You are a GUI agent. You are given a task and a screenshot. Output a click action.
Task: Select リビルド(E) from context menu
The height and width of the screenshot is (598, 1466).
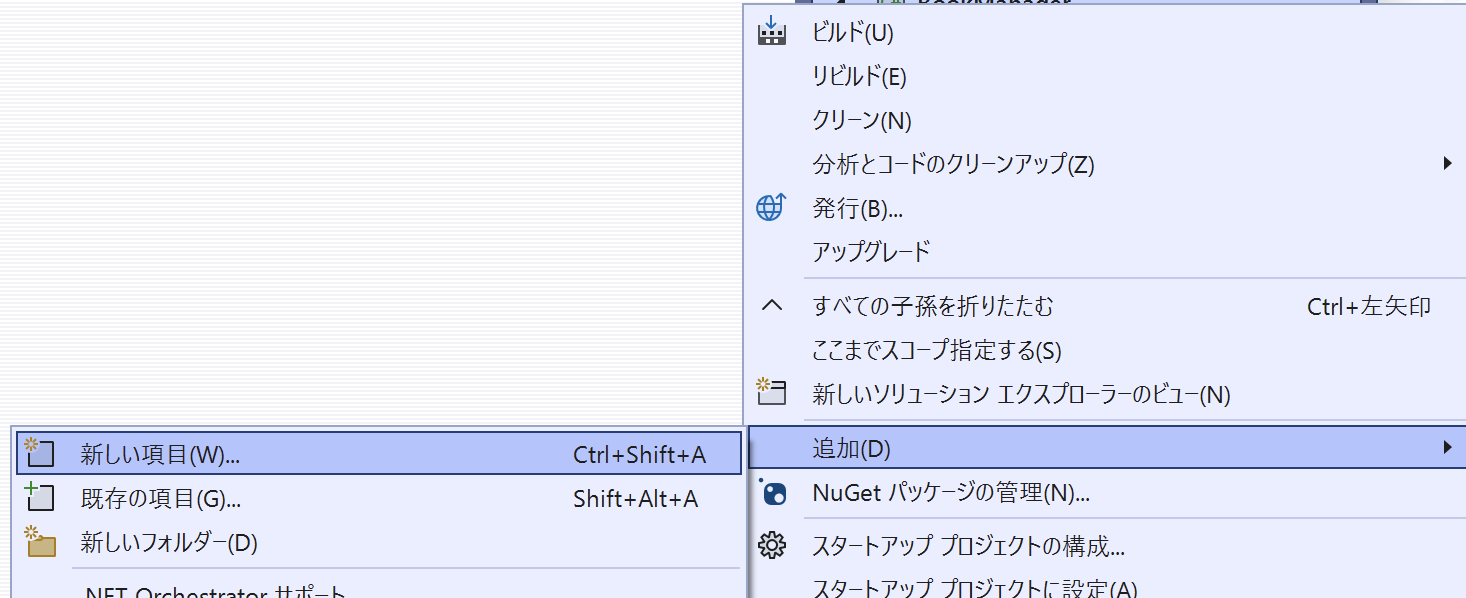[x=1107, y=76]
